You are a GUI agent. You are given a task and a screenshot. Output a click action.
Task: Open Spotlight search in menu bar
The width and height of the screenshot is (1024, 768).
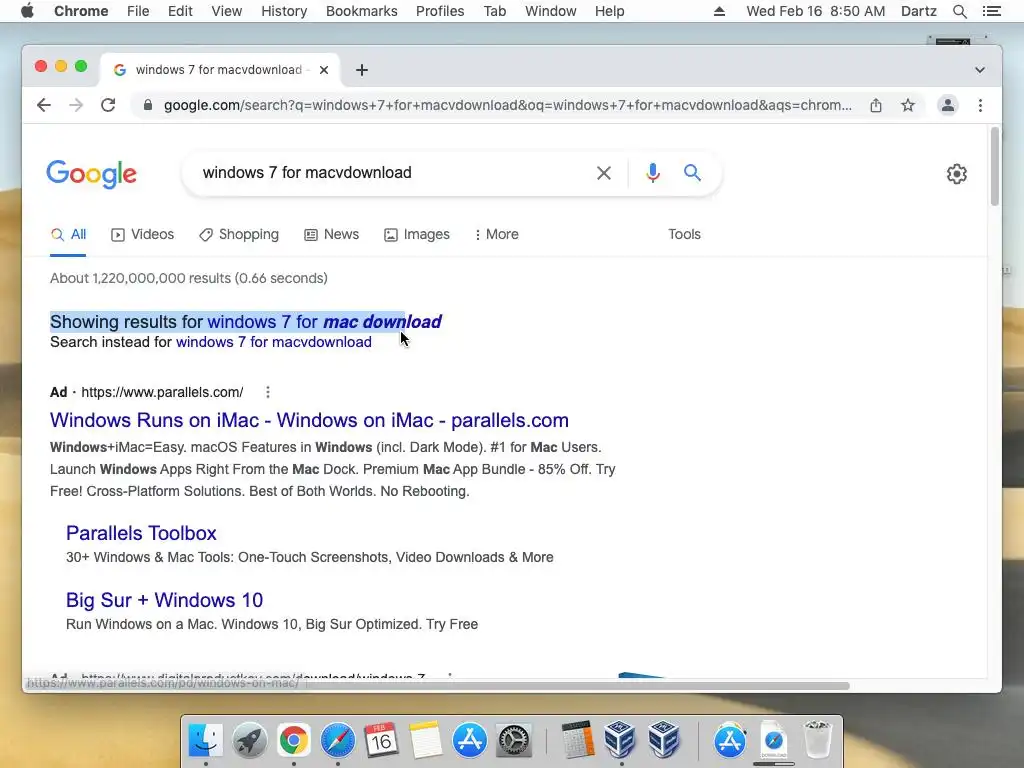click(x=959, y=11)
